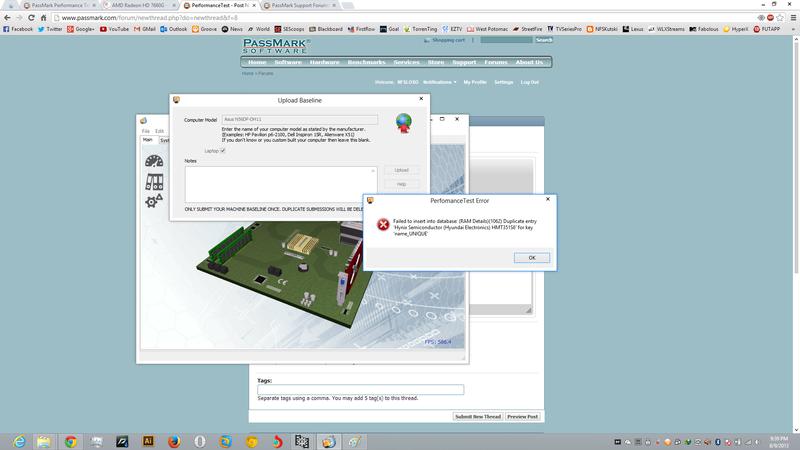Click the globe upload icon in Upload Baseline

coord(404,123)
